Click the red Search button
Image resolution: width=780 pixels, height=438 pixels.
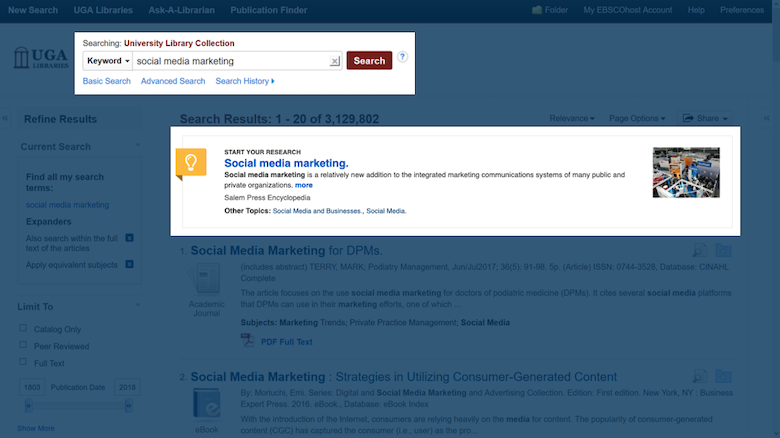pyautogui.click(x=369, y=61)
